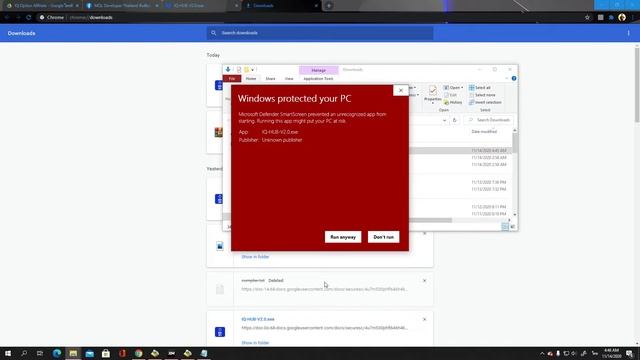
Task: Show hidden system tray icons
Action: point(542,353)
